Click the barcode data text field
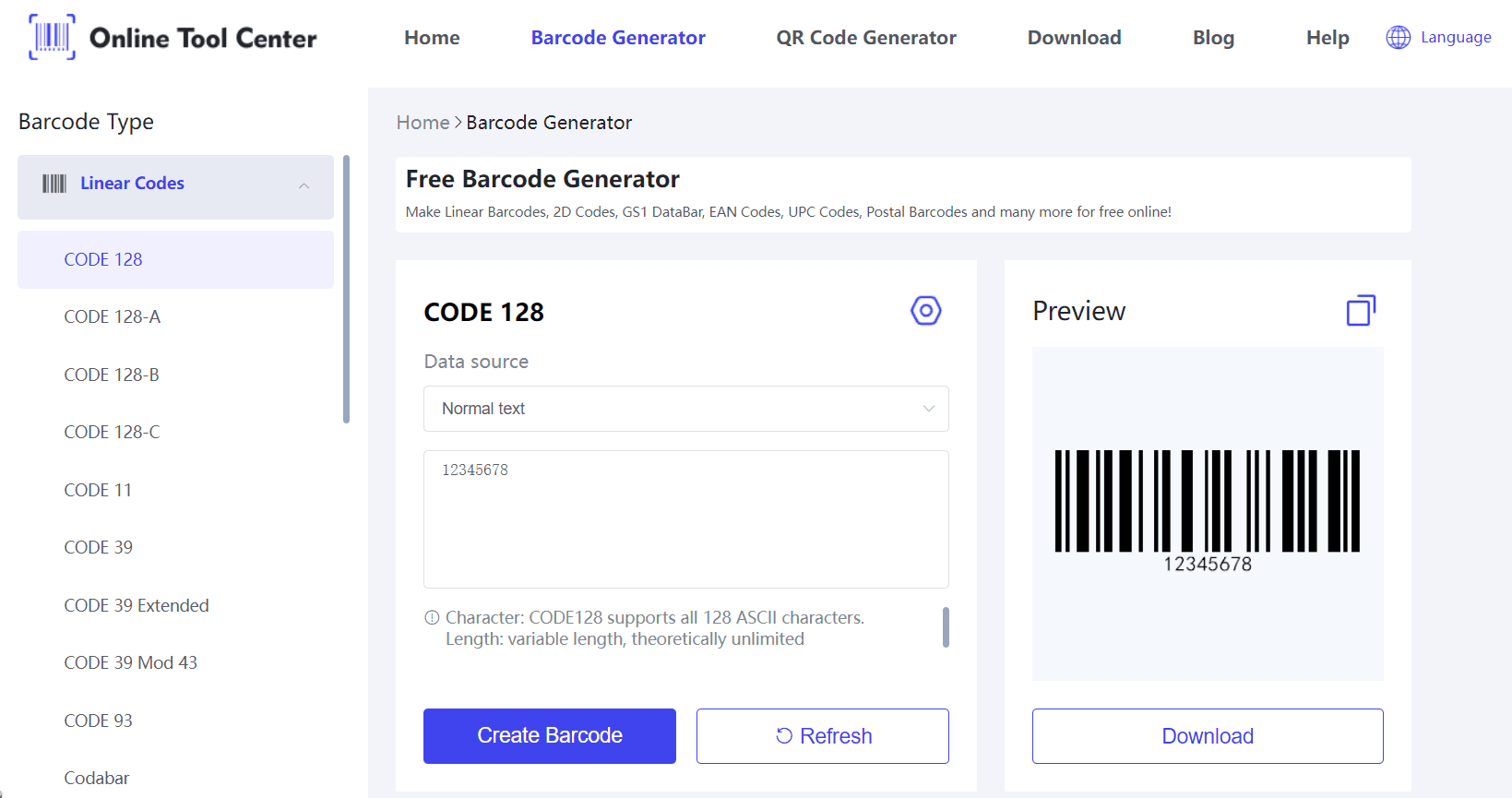 tap(686, 519)
